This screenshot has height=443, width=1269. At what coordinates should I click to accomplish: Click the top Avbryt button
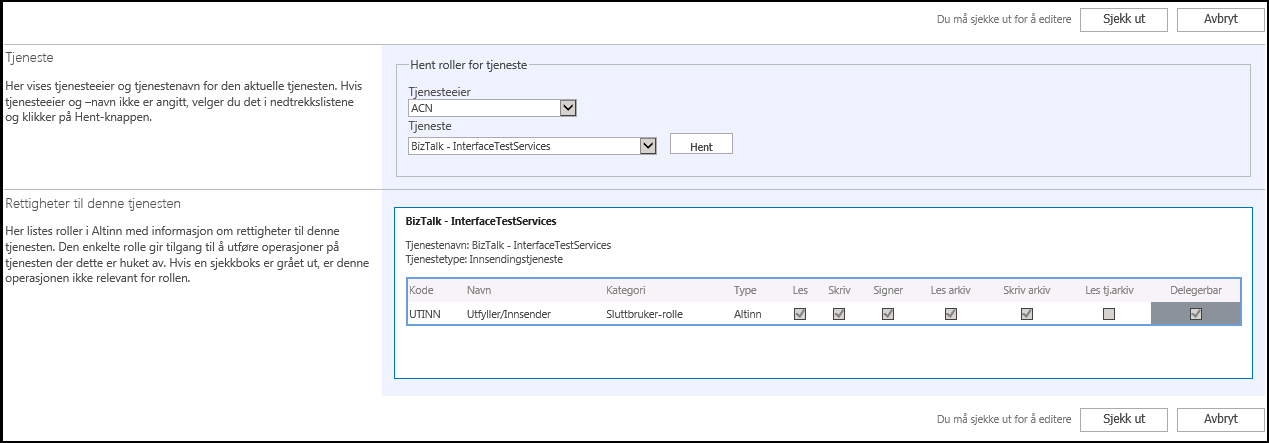pyautogui.click(x=1220, y=20)
